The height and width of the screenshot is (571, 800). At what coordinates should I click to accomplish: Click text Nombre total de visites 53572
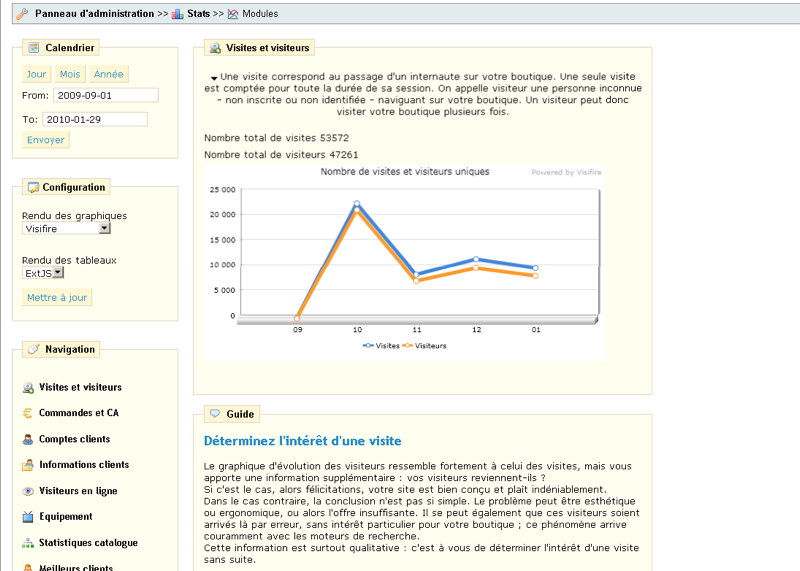277,138
